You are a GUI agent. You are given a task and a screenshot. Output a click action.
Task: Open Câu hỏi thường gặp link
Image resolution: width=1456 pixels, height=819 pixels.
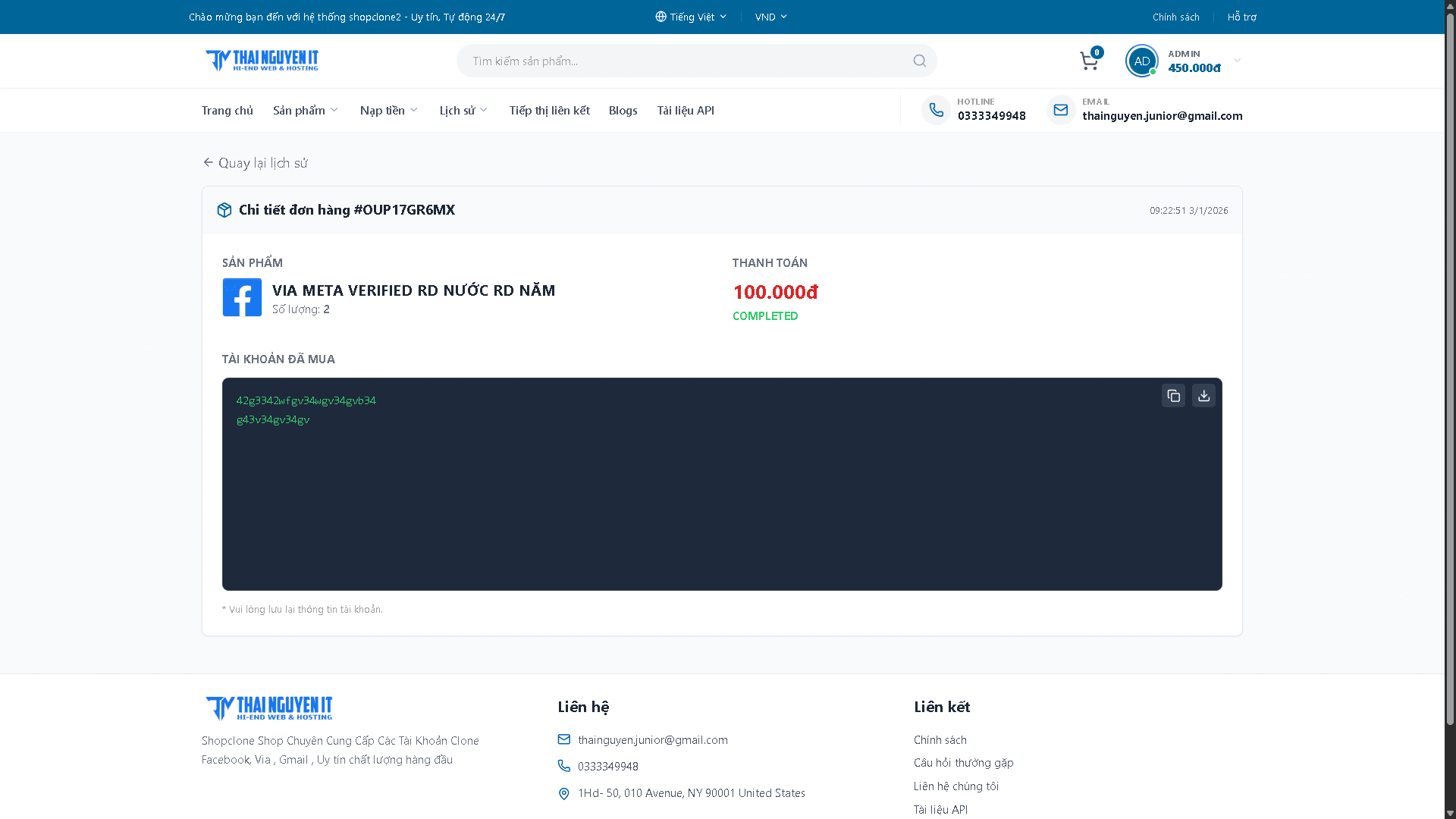tap(964, 763)
